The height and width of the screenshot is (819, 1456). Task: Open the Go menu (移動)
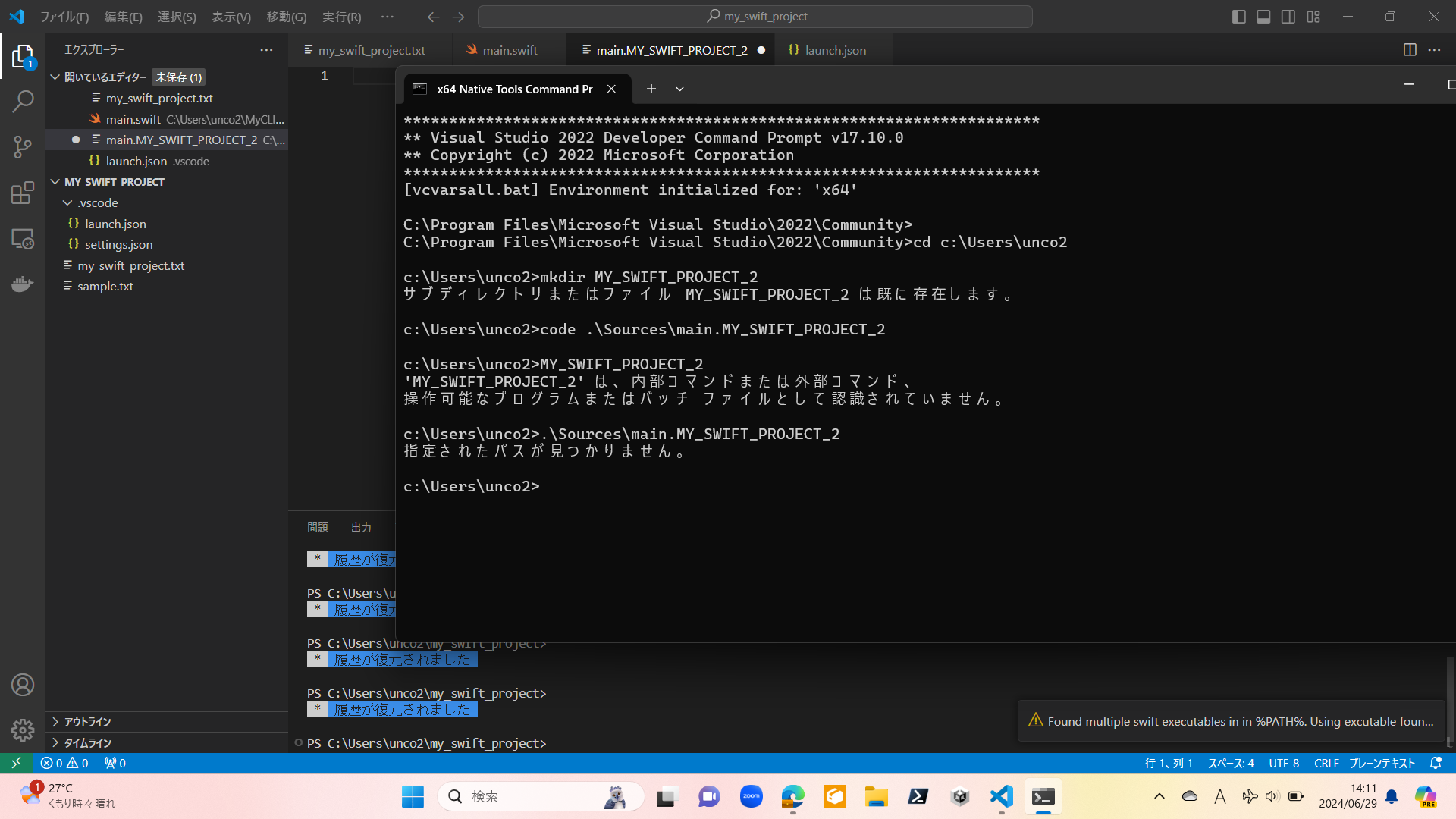pos(287,17)
